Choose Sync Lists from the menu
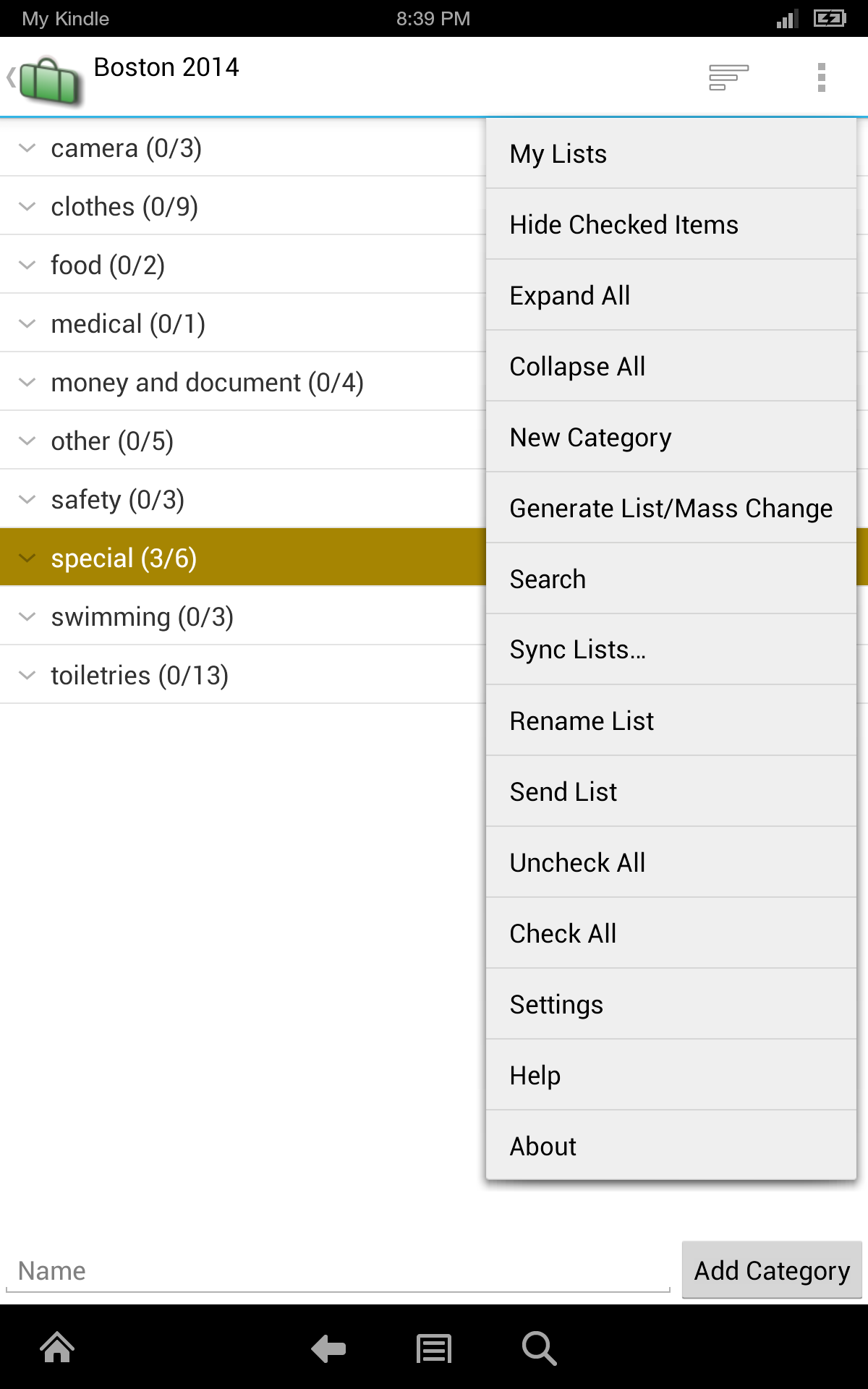 click(575, 650)
